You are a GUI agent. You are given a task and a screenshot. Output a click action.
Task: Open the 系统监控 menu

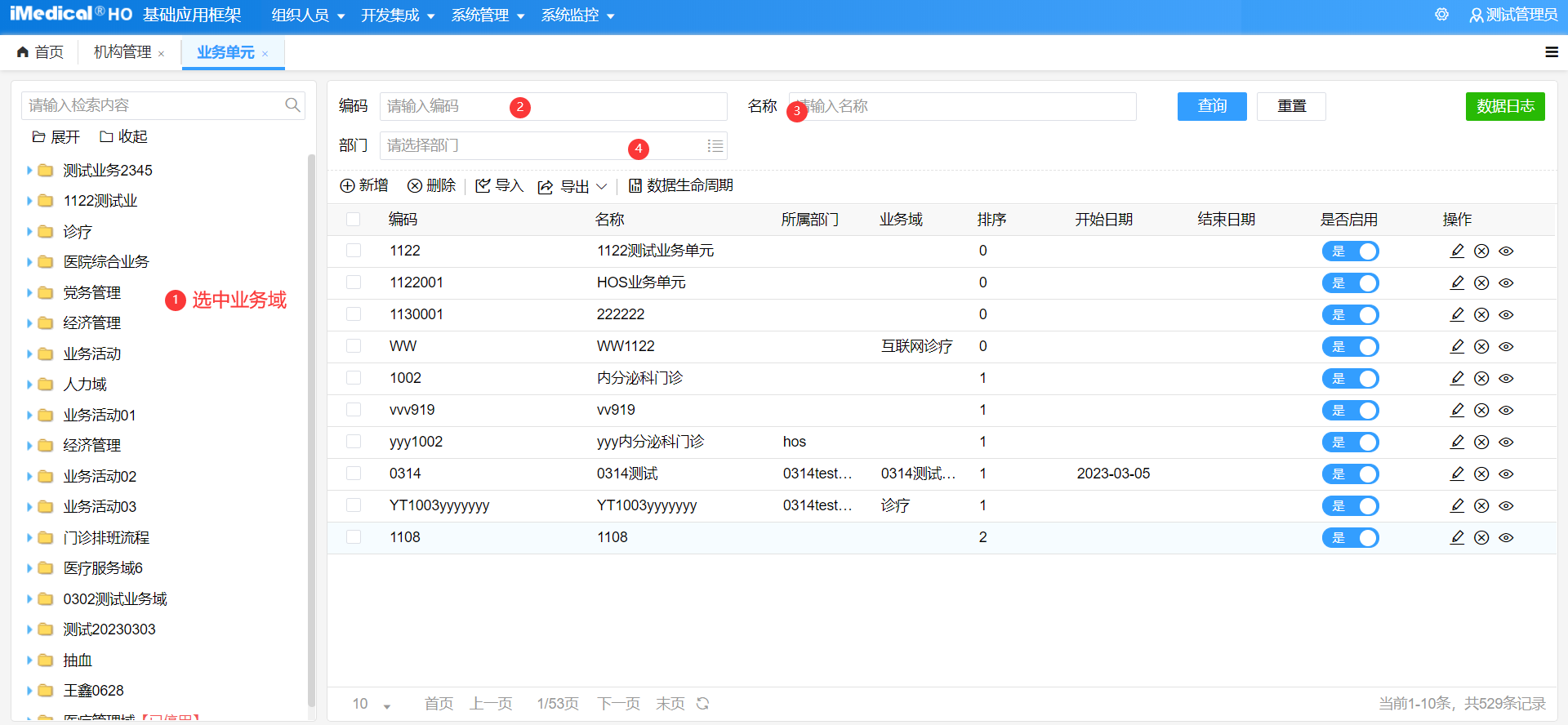click(x=577, y=16)
